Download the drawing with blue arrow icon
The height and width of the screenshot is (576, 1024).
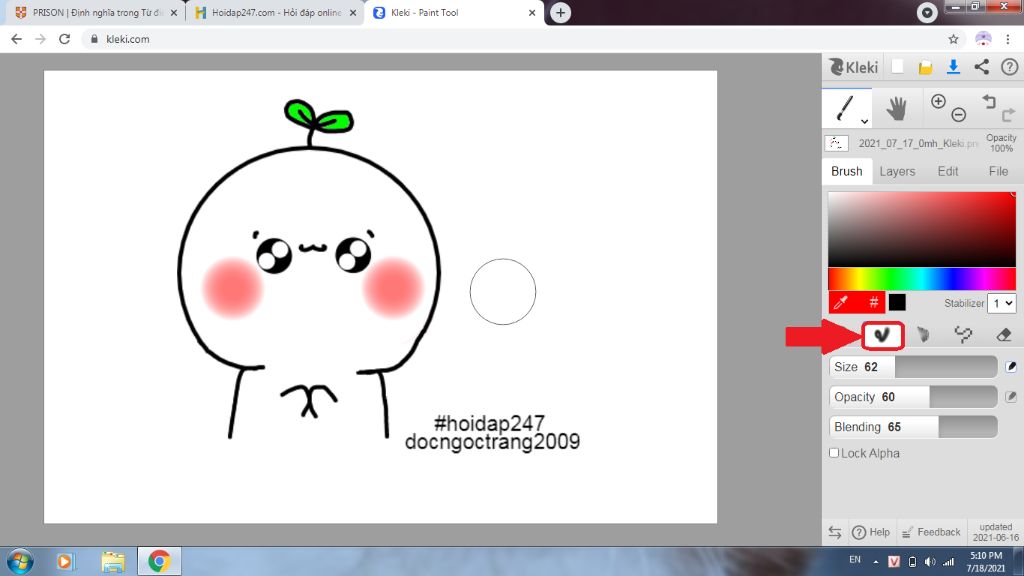[x=953, y=67]
